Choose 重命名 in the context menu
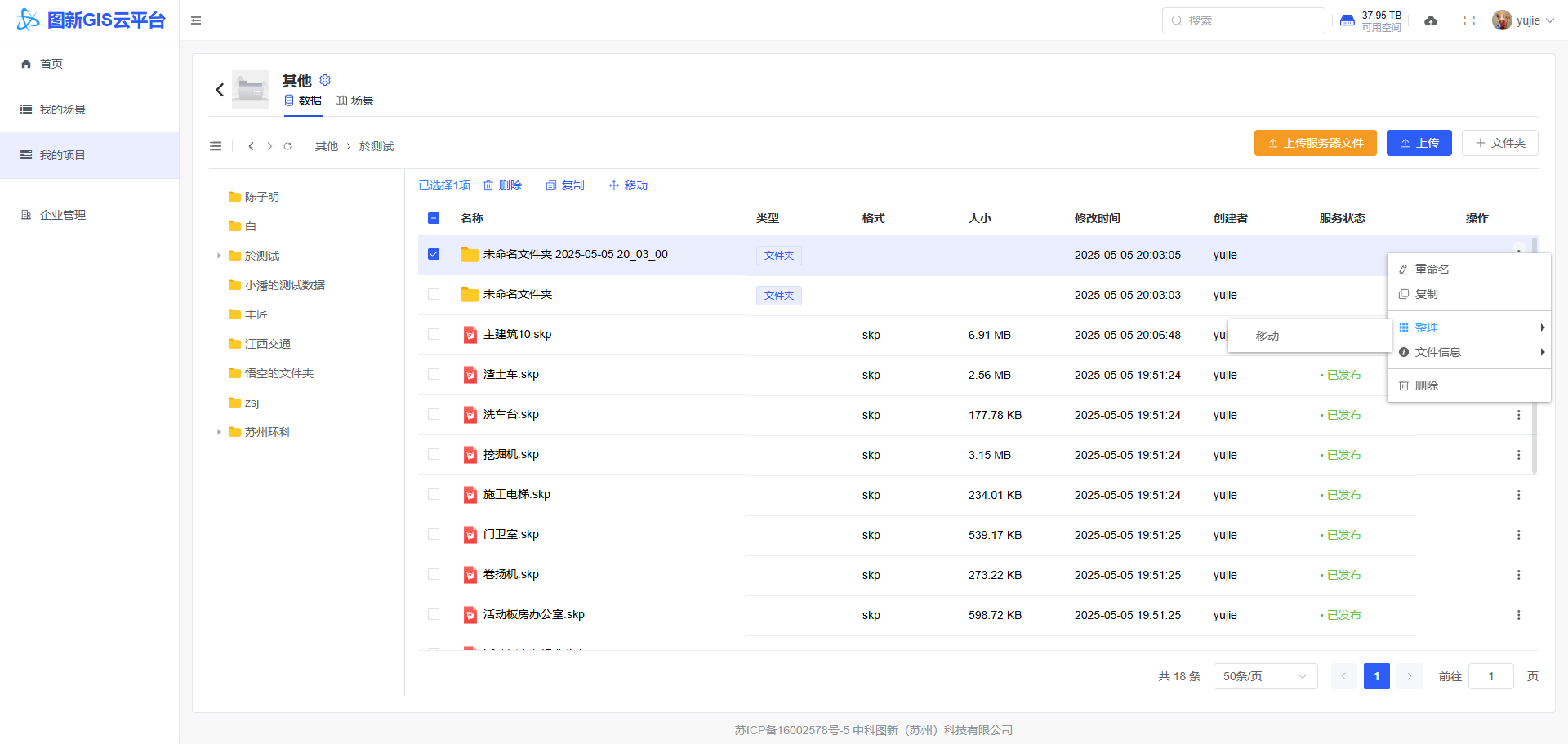The height and width of the screenshot is (744, 1568). 1469,270
